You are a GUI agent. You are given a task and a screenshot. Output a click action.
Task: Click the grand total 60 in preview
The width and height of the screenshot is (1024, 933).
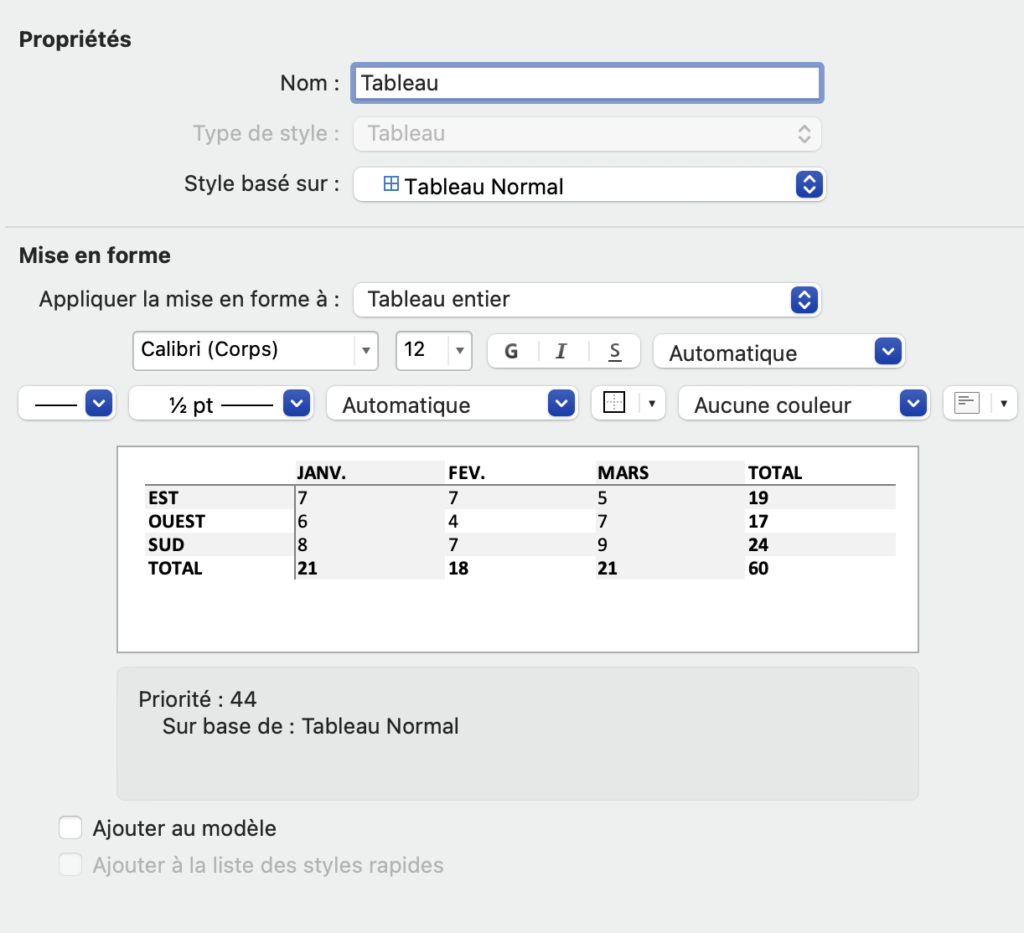(x=758, y=568)
